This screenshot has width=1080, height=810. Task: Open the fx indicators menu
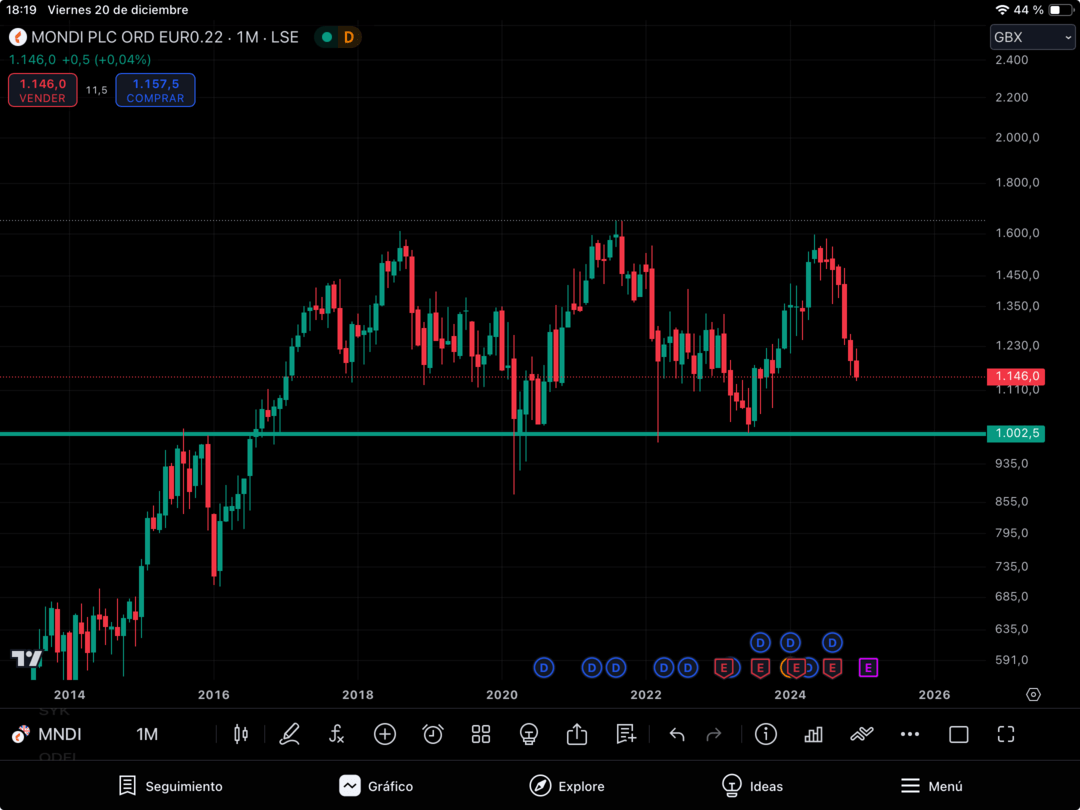(x=336, y=734)
